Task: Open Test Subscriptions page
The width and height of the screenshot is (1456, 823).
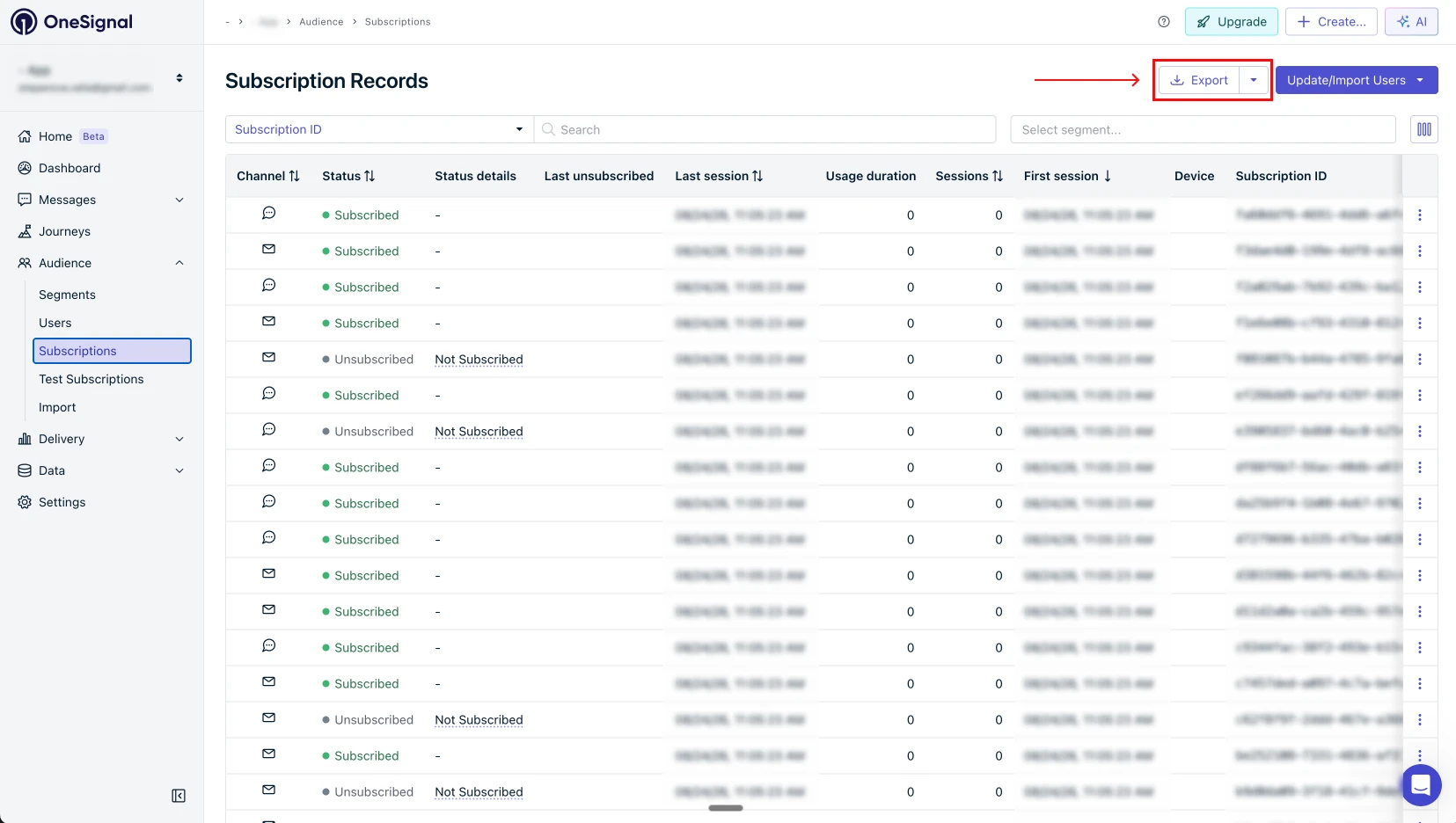Action: pyautogui.click(x=91, y=379)
